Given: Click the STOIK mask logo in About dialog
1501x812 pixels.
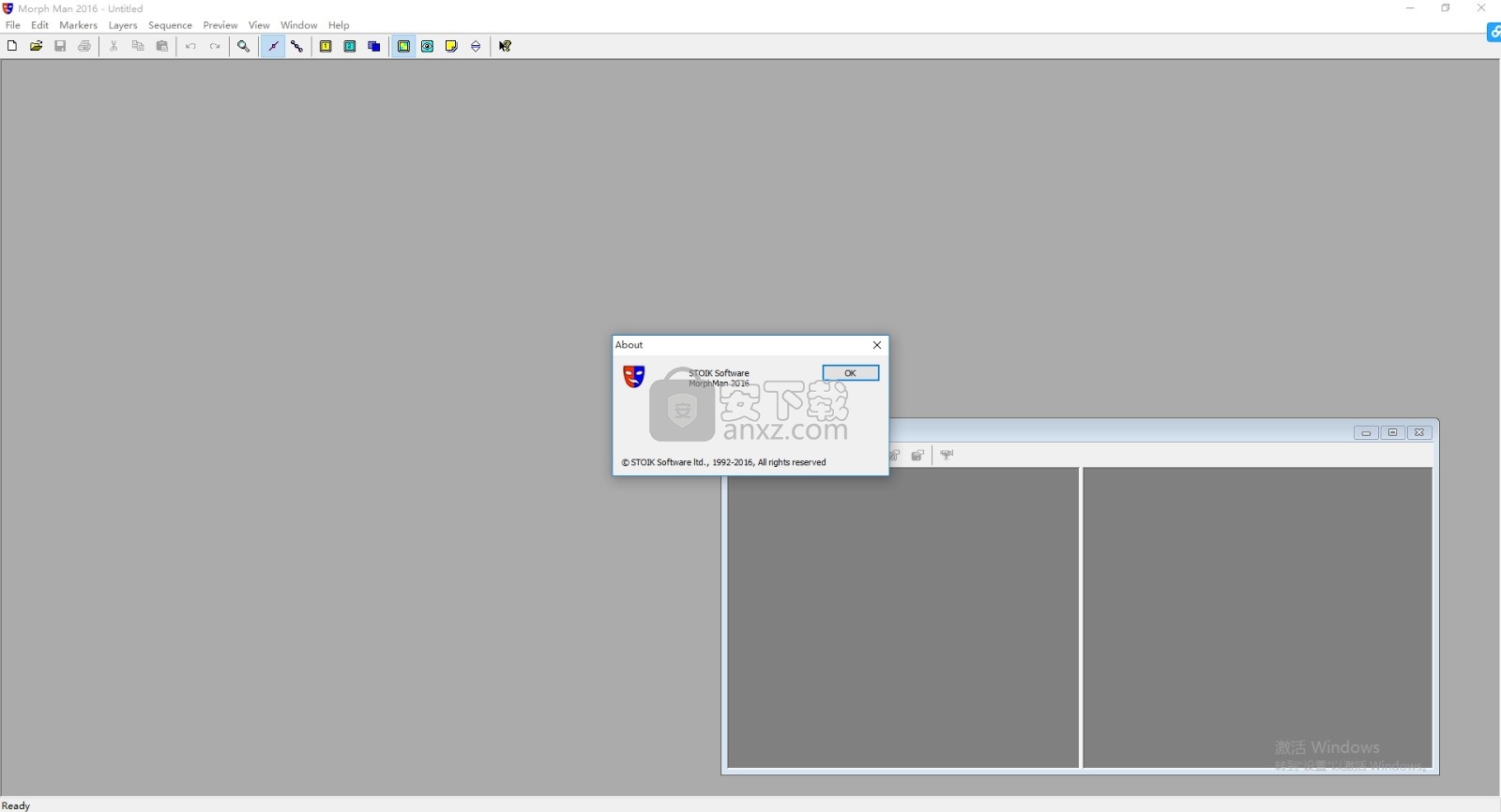Looking at the screenshot, I should tap(634, 376).
